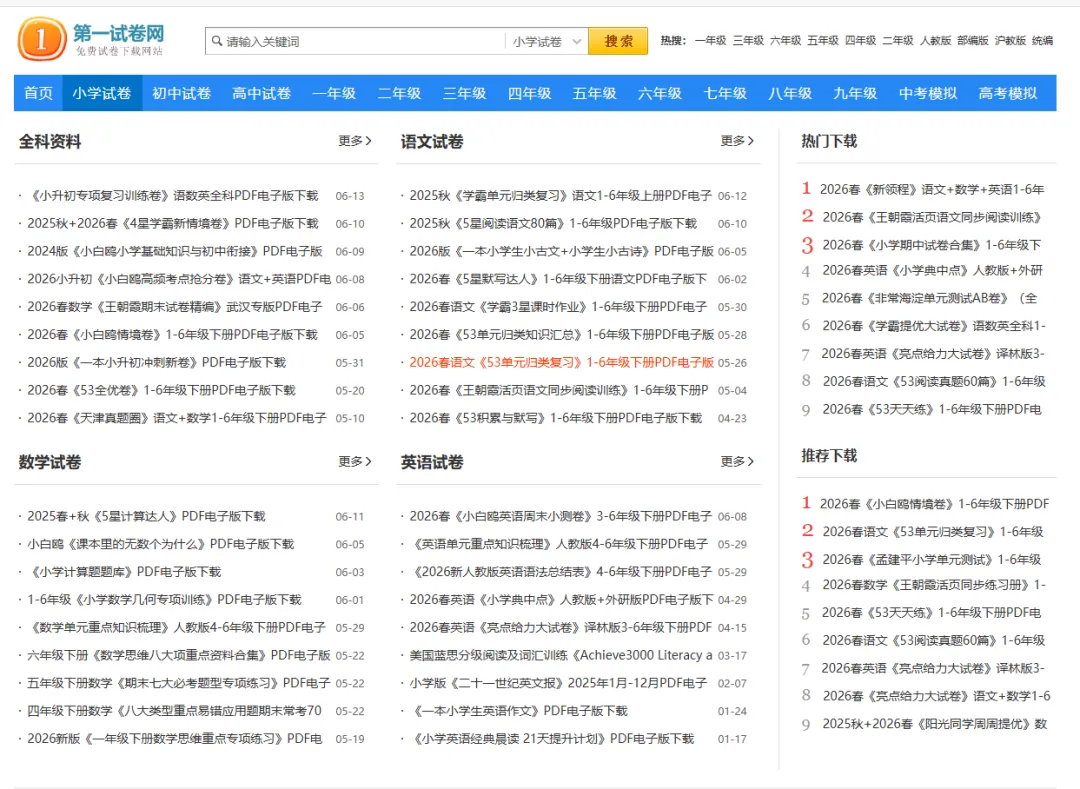Open 《小升初专项复习训练卷》 全科 link
Viewport: 1080px width, 789px height.
173,196
